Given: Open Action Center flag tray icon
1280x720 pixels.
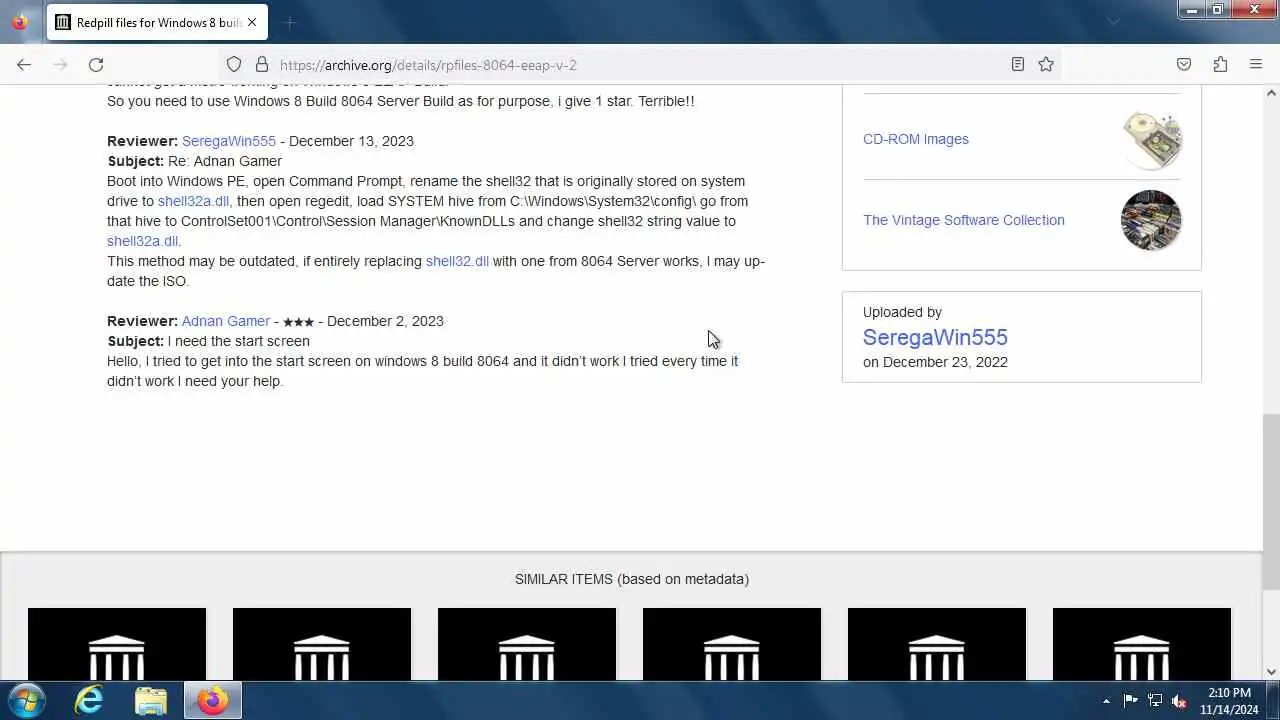Looking at the screenshot, I should 1130,701.
